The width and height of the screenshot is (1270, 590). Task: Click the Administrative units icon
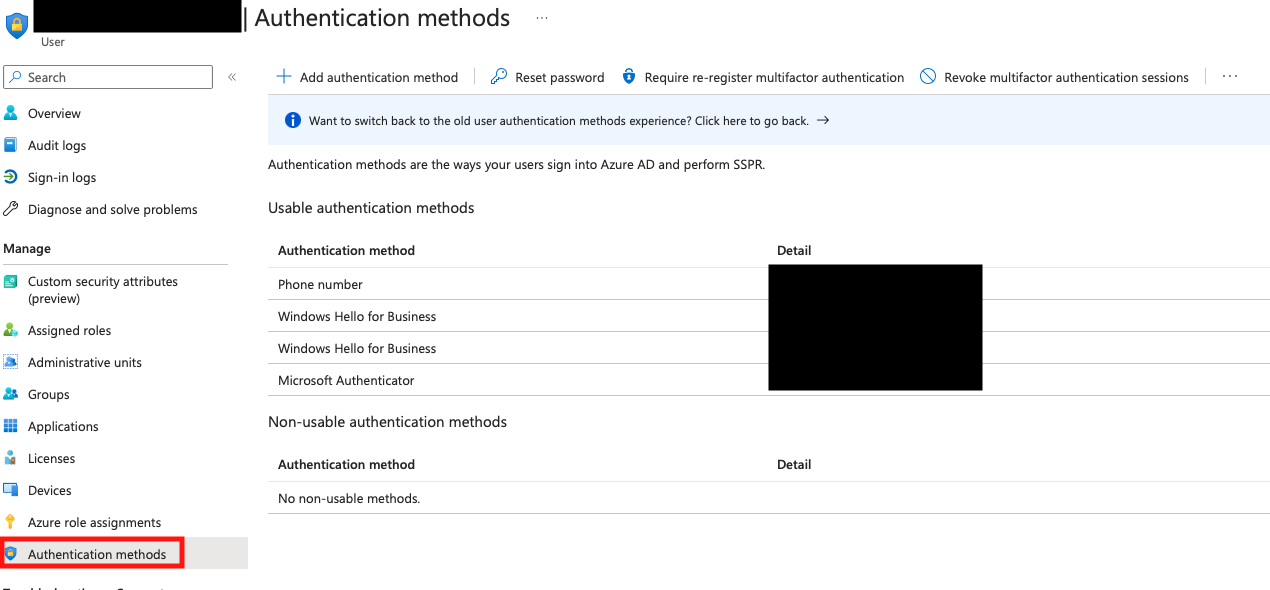click(11, 362)
